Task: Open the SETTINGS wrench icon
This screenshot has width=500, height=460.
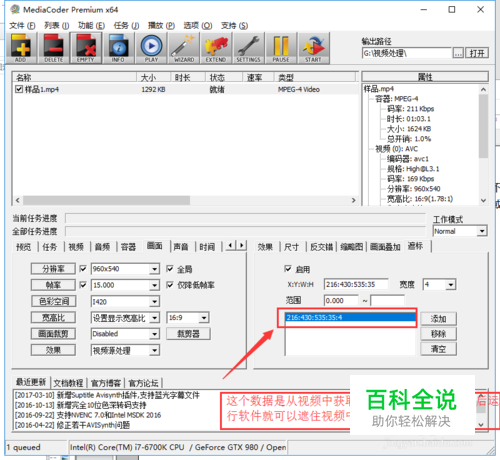Action: tap(248, 48)
